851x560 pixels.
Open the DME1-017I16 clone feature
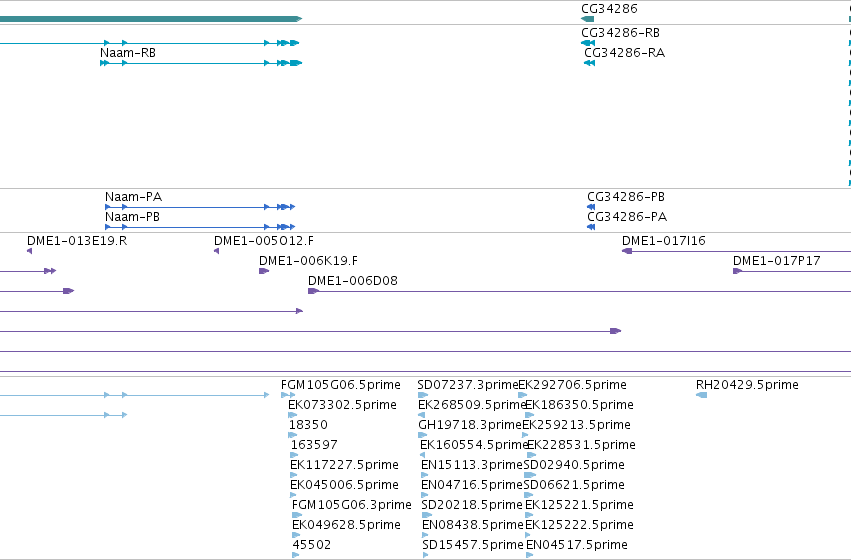click(736, 251)
